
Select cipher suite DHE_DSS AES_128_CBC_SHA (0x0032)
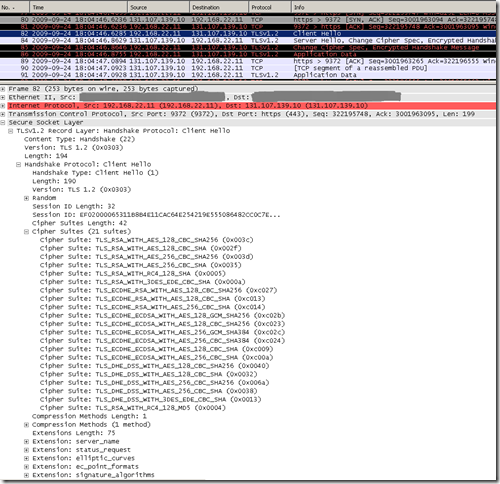(x=149, y=374)
